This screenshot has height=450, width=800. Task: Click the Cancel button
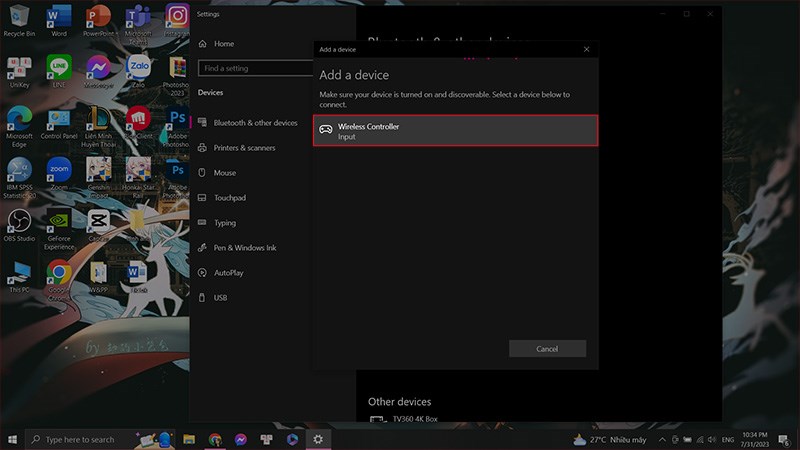pos(547,349)
